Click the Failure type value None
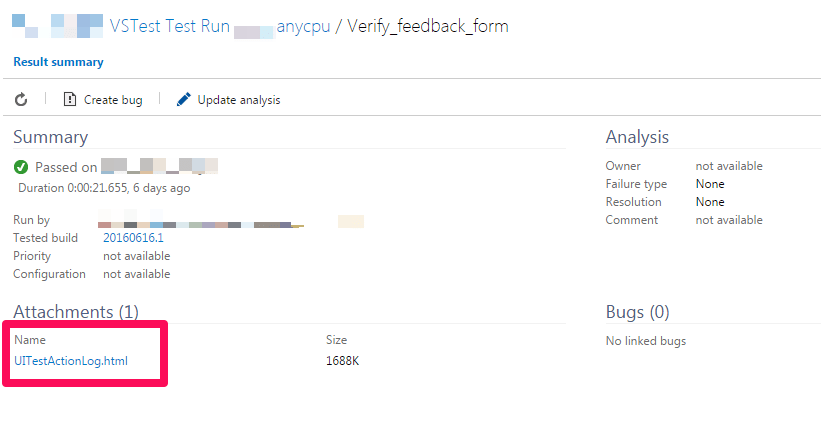The image size is (821, 438). [x=710, y=184]
